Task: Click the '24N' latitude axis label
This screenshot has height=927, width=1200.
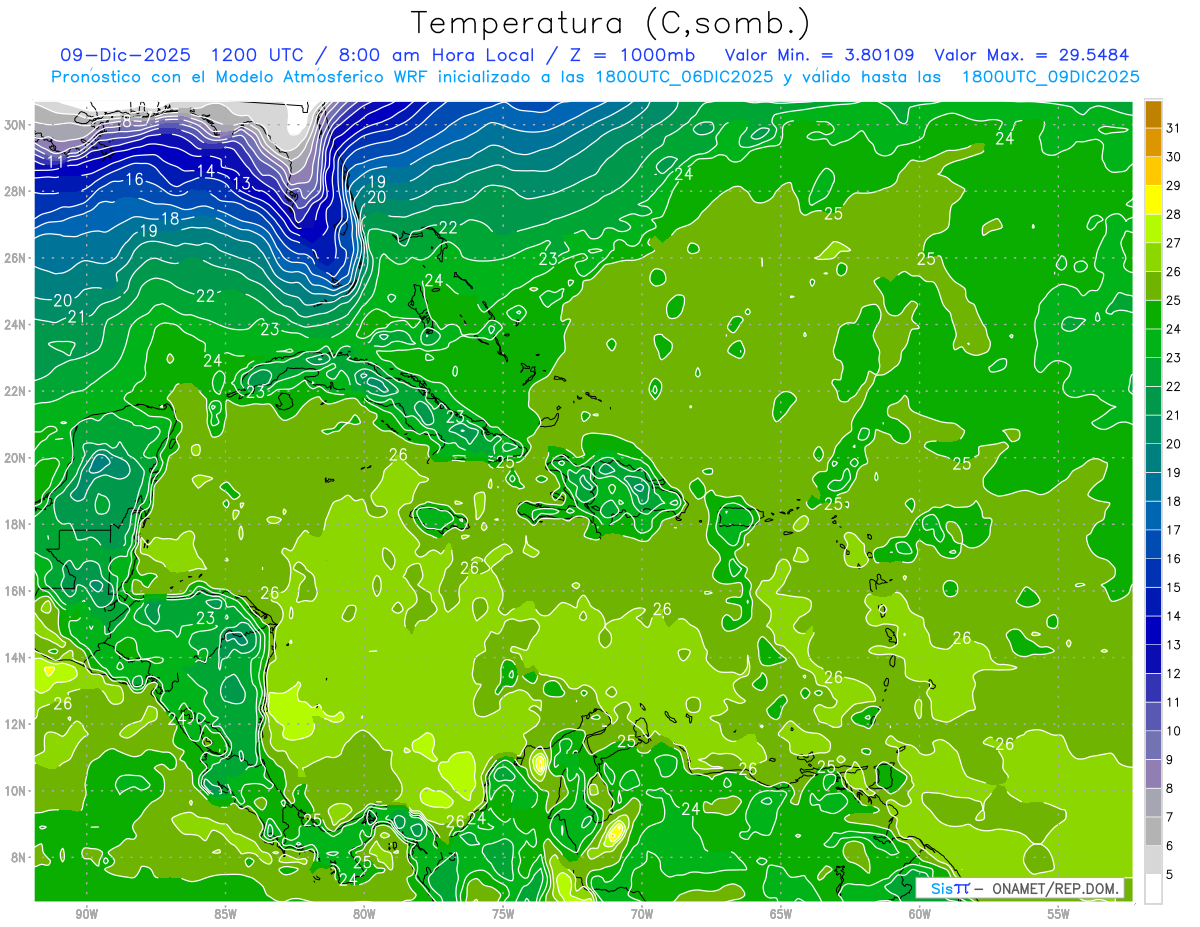Action: [15, 324]
